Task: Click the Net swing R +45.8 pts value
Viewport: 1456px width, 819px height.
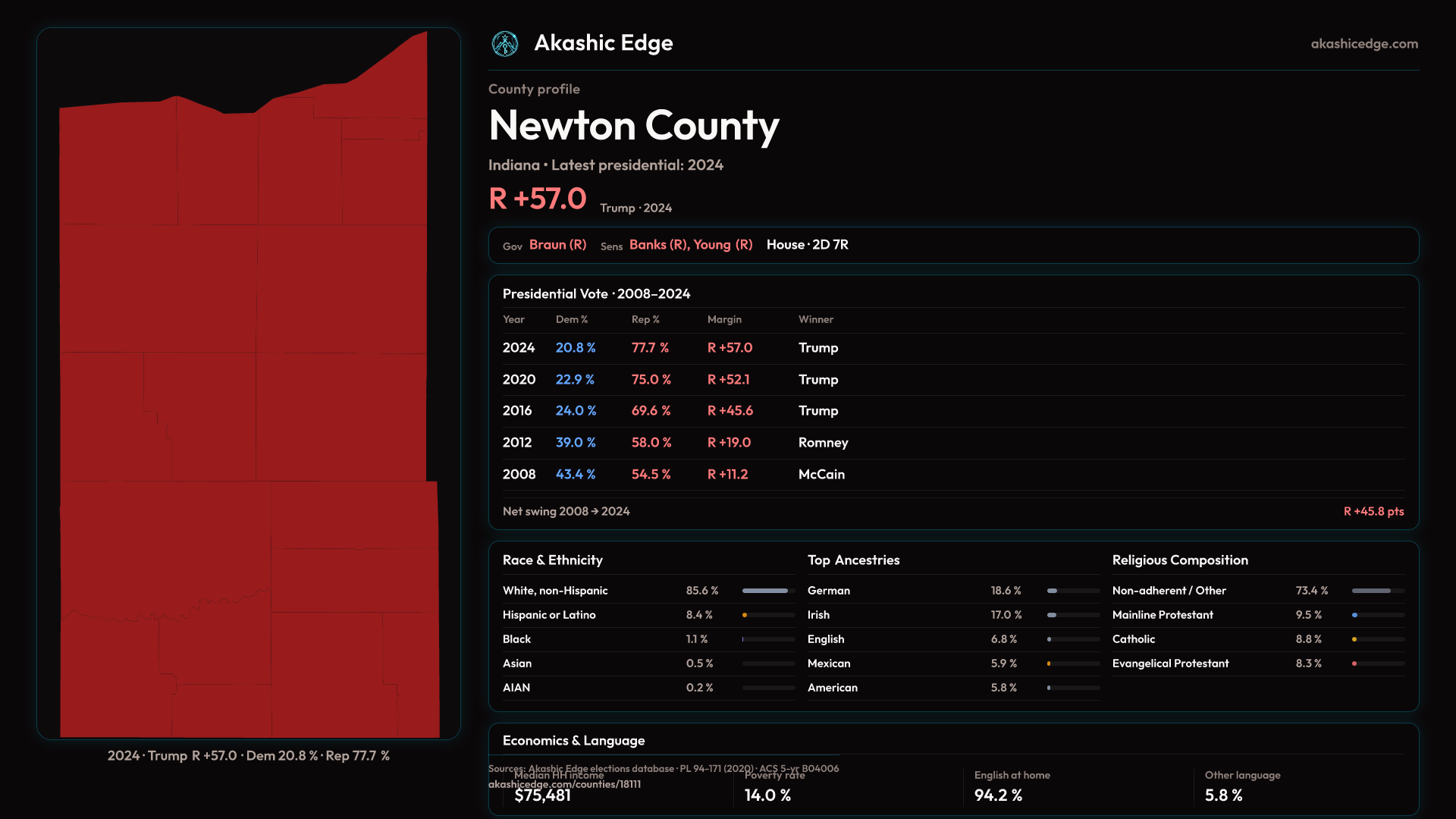Action: point(1373,512)
